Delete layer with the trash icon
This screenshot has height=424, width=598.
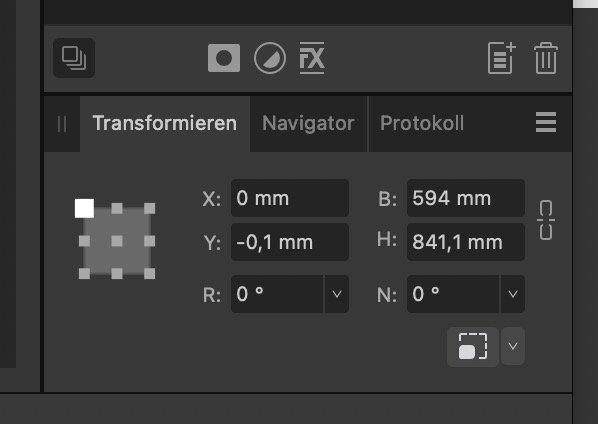tap(546, 58)
